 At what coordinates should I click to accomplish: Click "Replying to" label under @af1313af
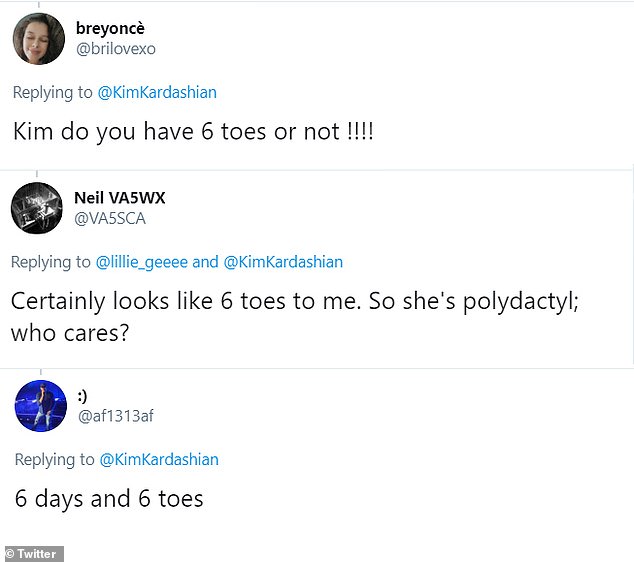click(54, 460)
